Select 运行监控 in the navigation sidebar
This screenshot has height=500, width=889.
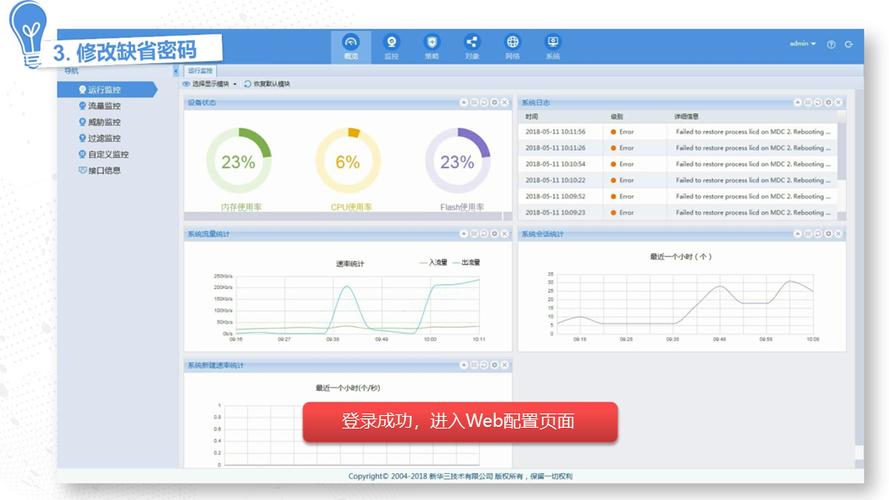click(107, 90)
